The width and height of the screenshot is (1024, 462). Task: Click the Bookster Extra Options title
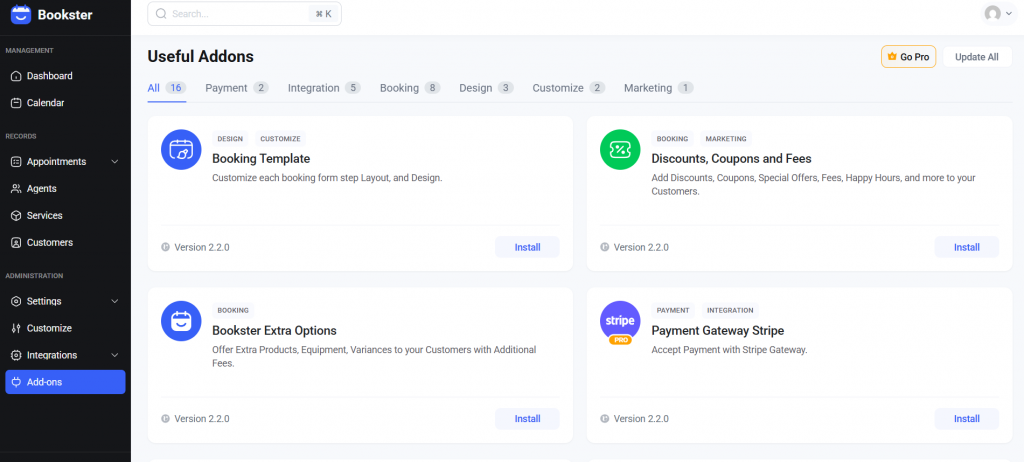[274, 331]
